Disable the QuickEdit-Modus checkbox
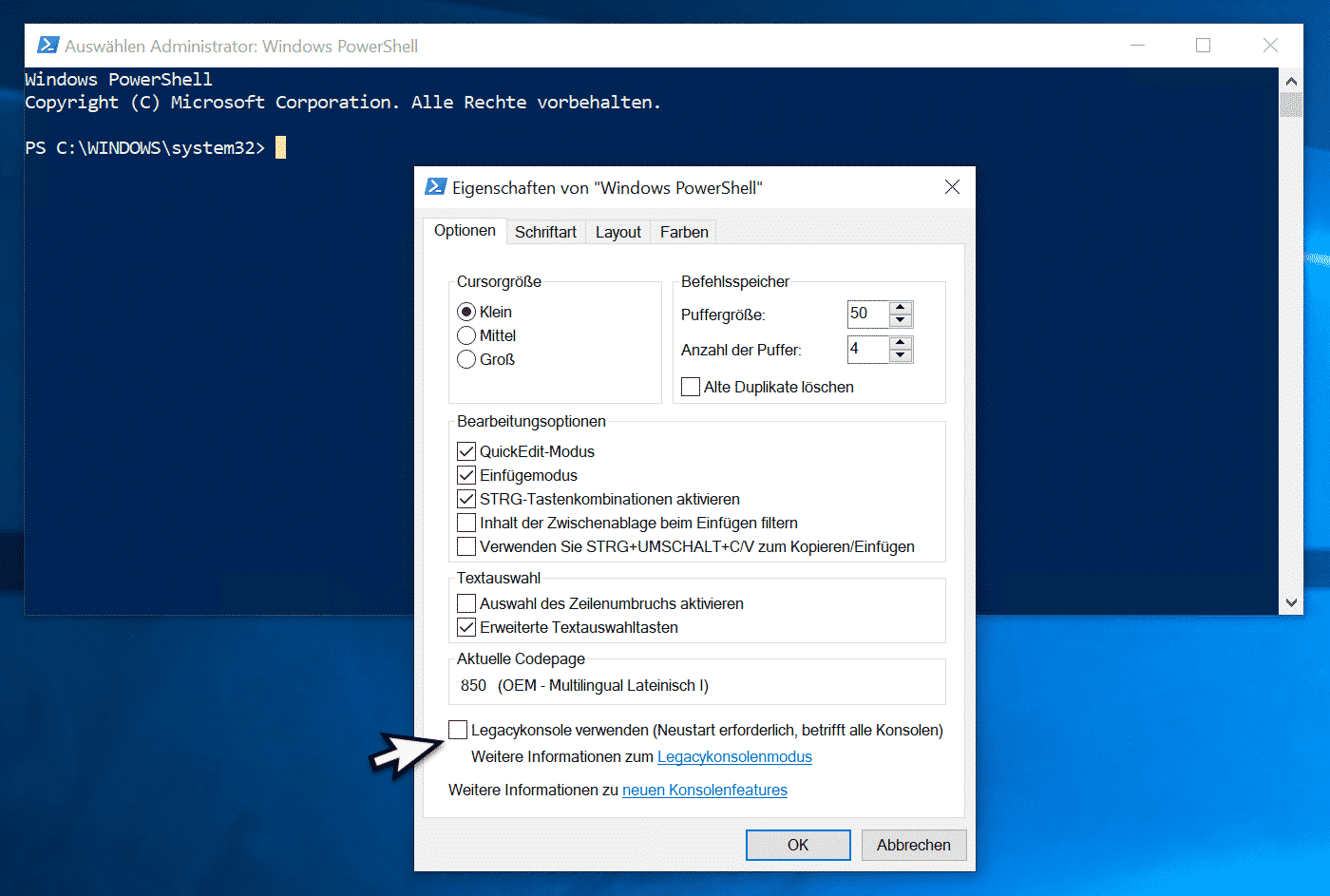This screenshot has width=1330, height=896. coord(466,451)
